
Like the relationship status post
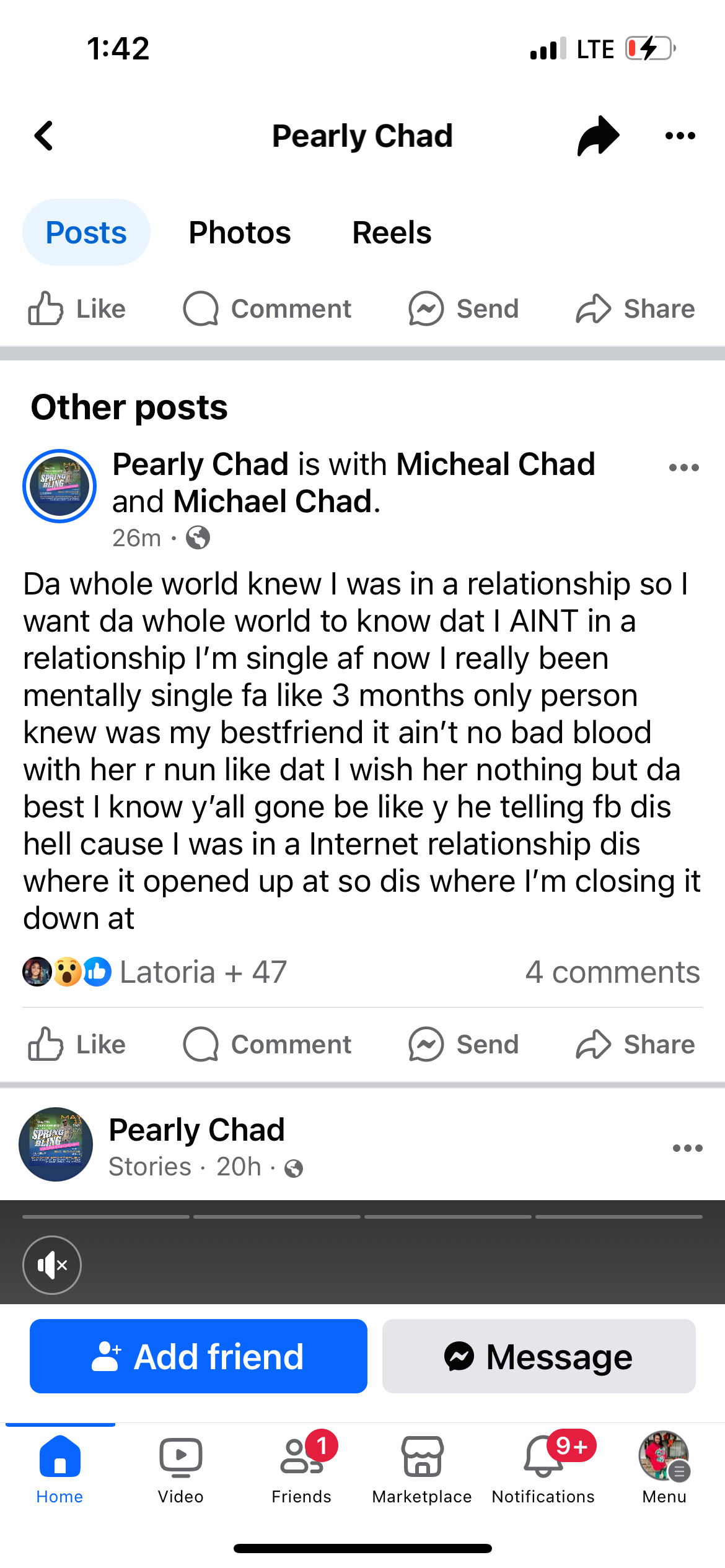tap(77, 1045)
